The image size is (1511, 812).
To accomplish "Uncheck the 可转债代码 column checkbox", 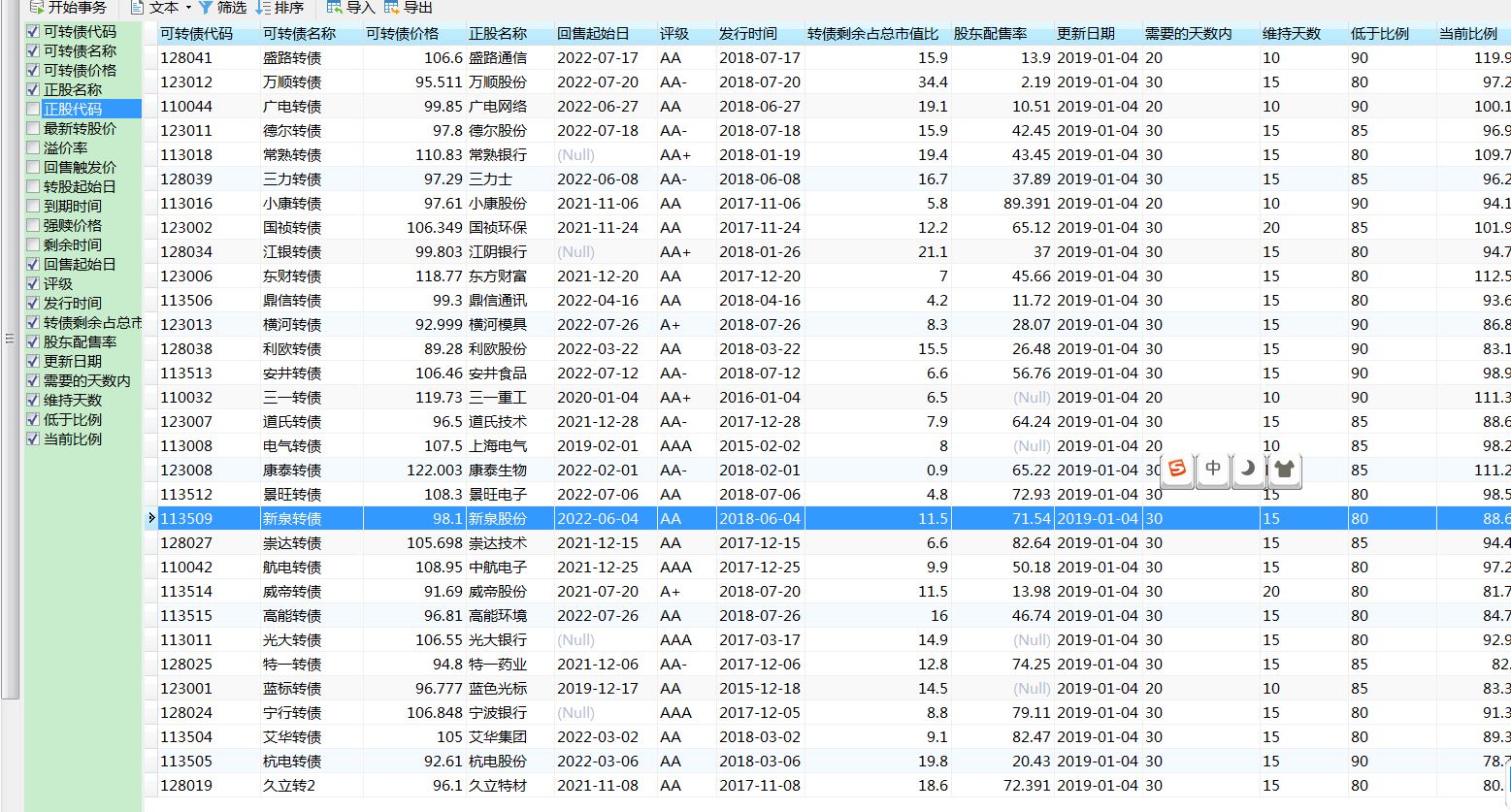I will pyautogui.click(x=34, y=31).
